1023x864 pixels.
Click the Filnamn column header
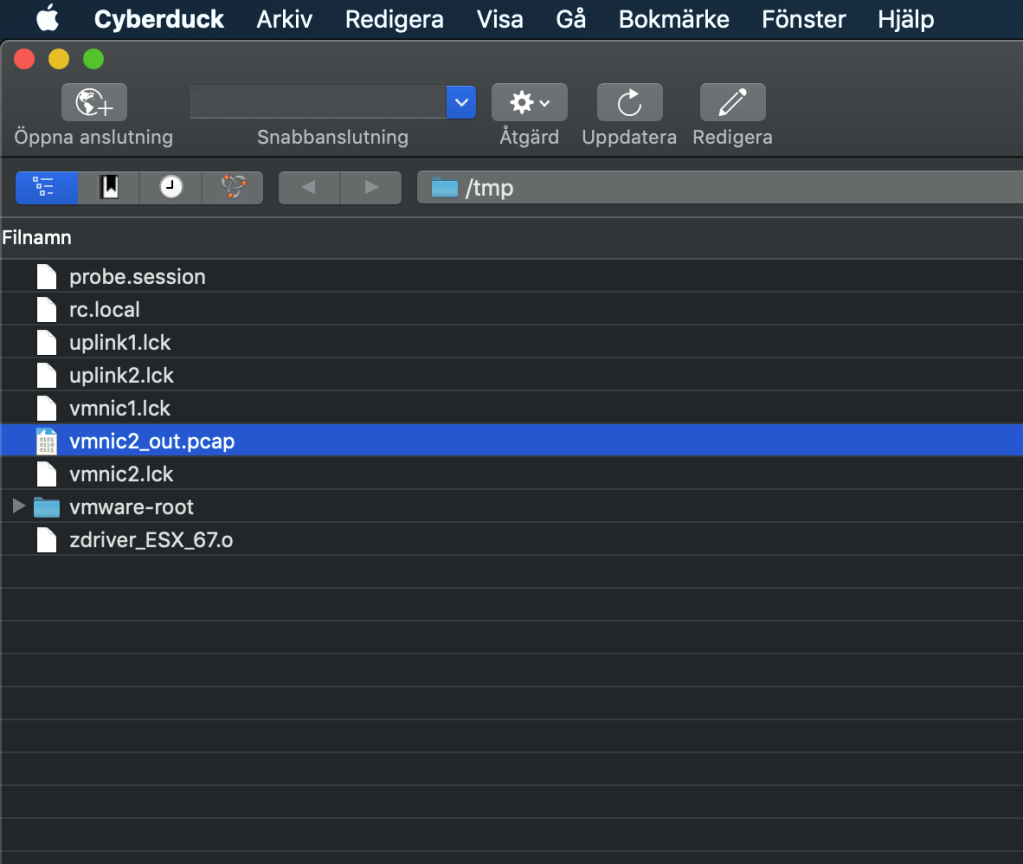tap(37, 238)
